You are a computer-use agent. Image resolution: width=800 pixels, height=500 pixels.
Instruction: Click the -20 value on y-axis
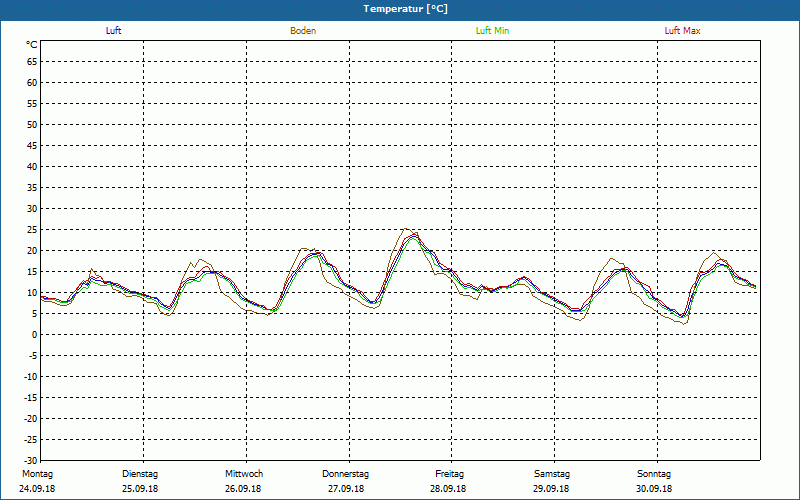(x=31, y=418)
